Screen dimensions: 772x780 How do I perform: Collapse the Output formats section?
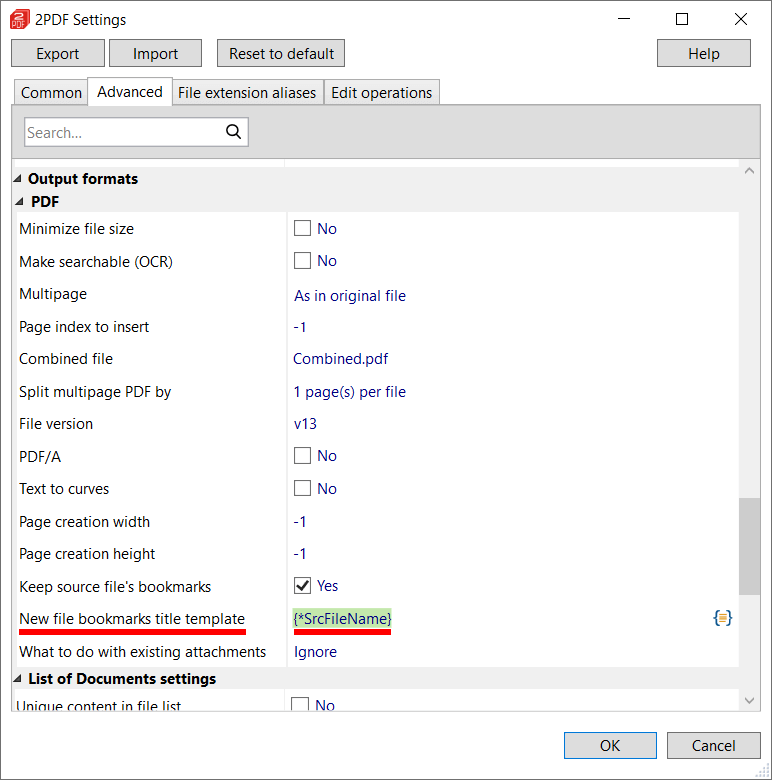(x=17, y=179)
